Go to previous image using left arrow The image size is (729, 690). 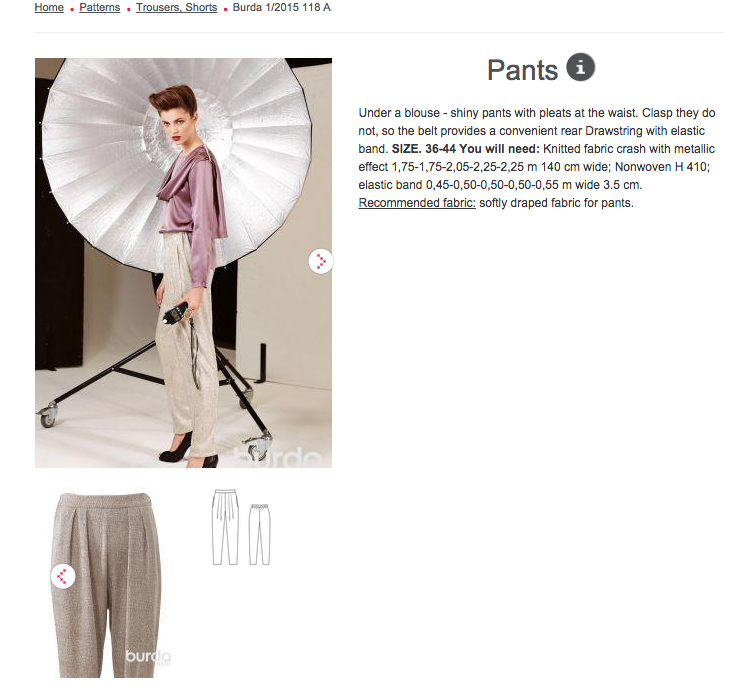[x=63, y=576]
